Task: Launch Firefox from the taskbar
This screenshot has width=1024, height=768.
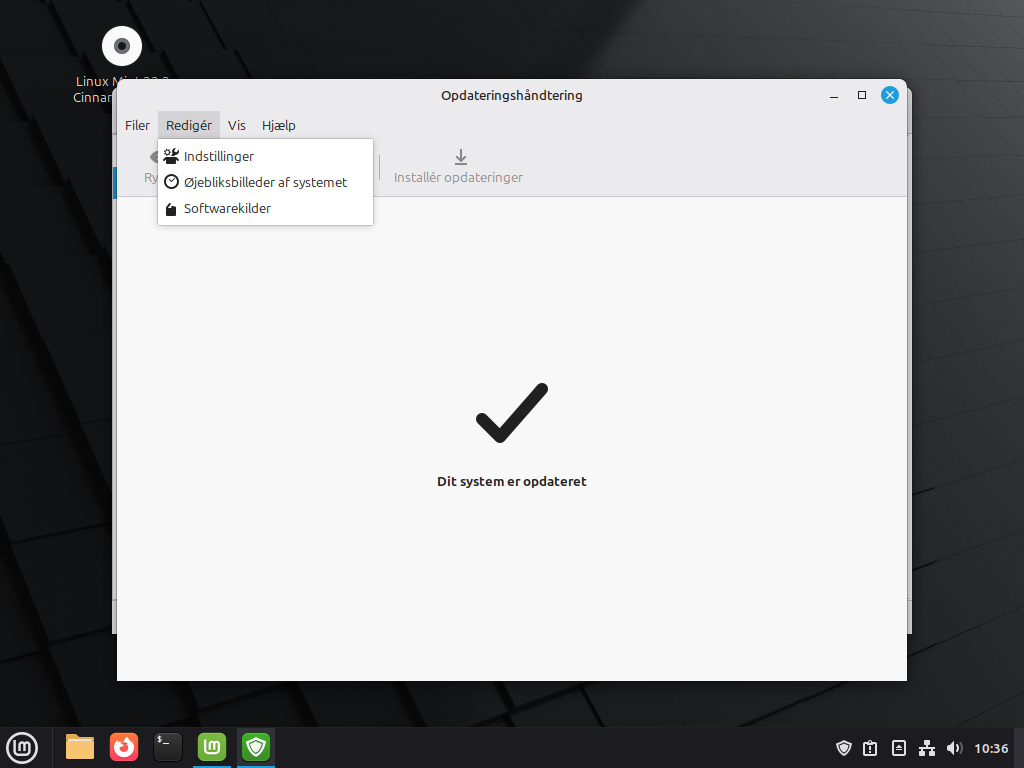Action: [124, 747]
